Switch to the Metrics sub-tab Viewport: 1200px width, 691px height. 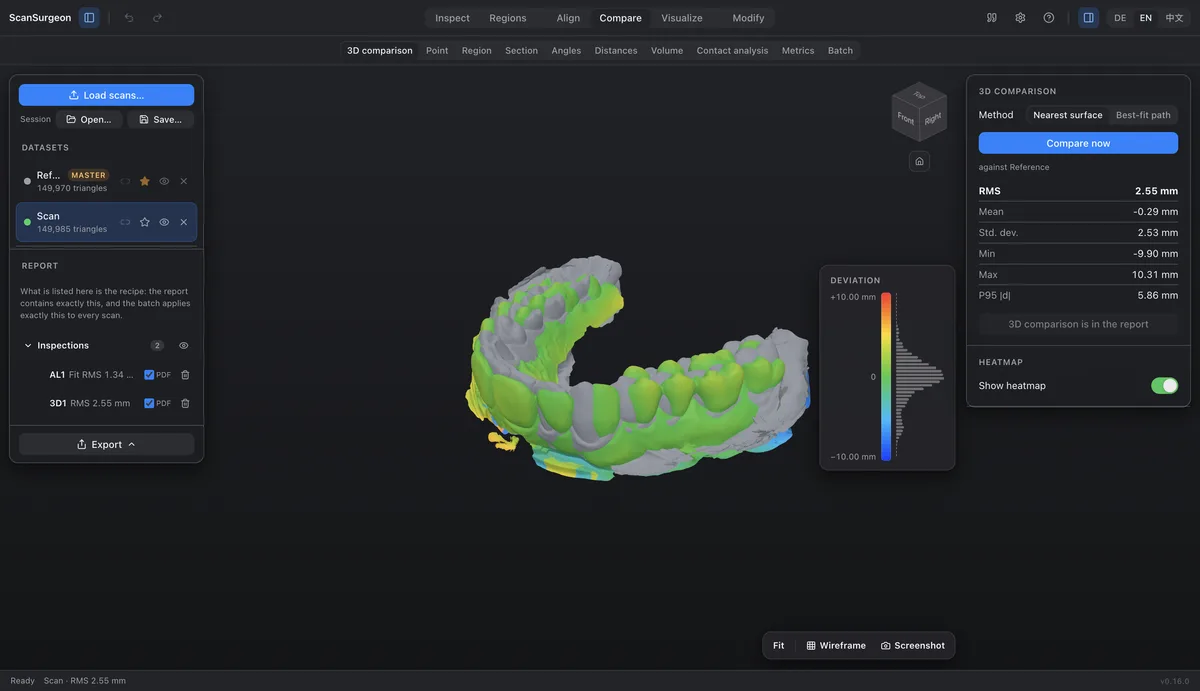798,51
